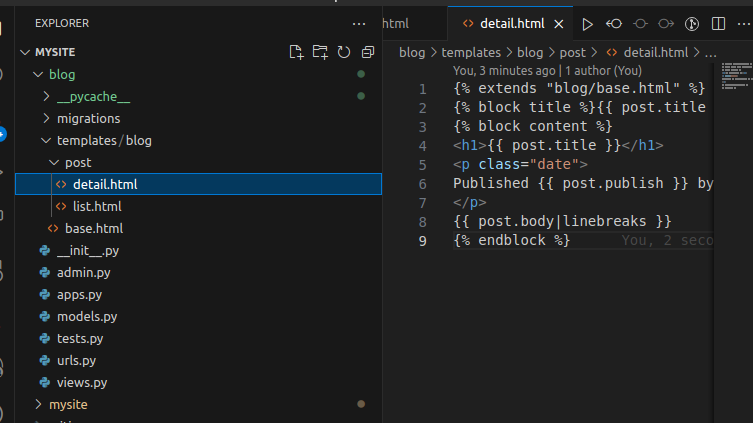753x423 pixels.
Task: Close the detail.html tab
Action: (559, 24)
